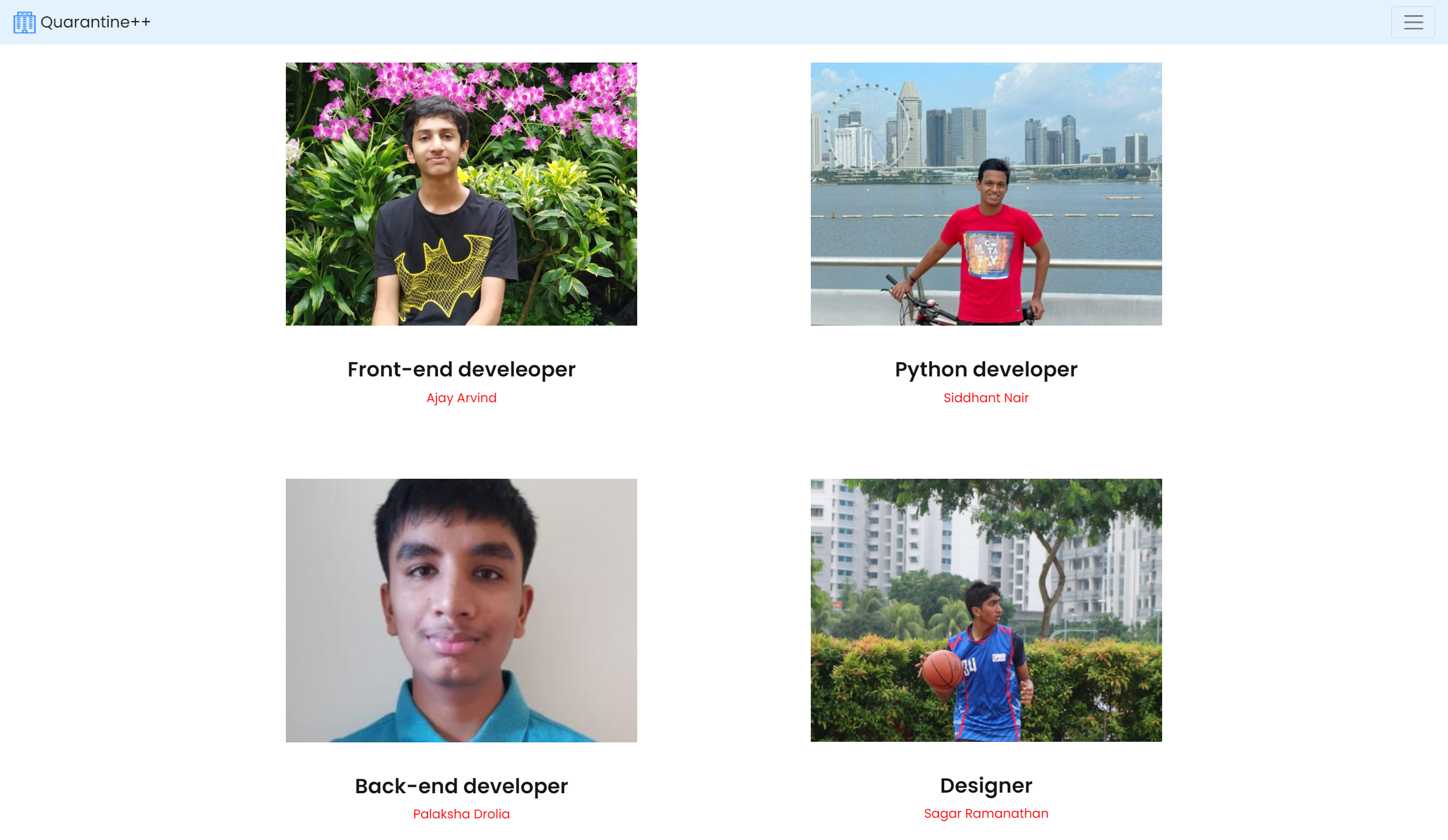Click Ajay Arvind's photo with orchids
The width and height of the screenshot is (1448, 840).
pos(461,194)
